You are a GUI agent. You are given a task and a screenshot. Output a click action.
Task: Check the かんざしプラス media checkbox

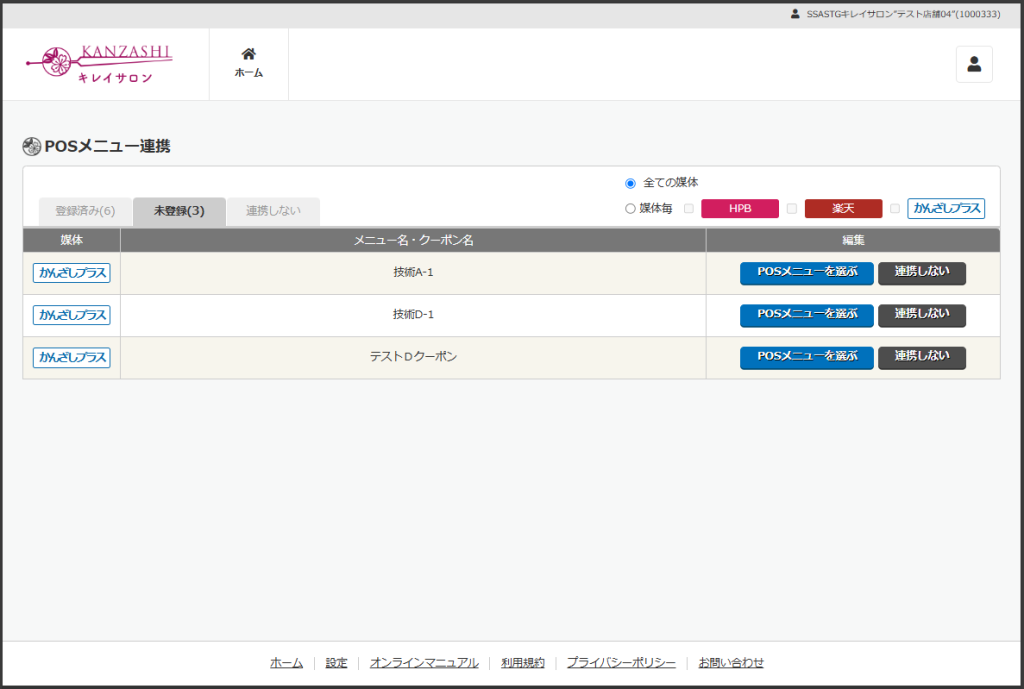pos(895,209)
